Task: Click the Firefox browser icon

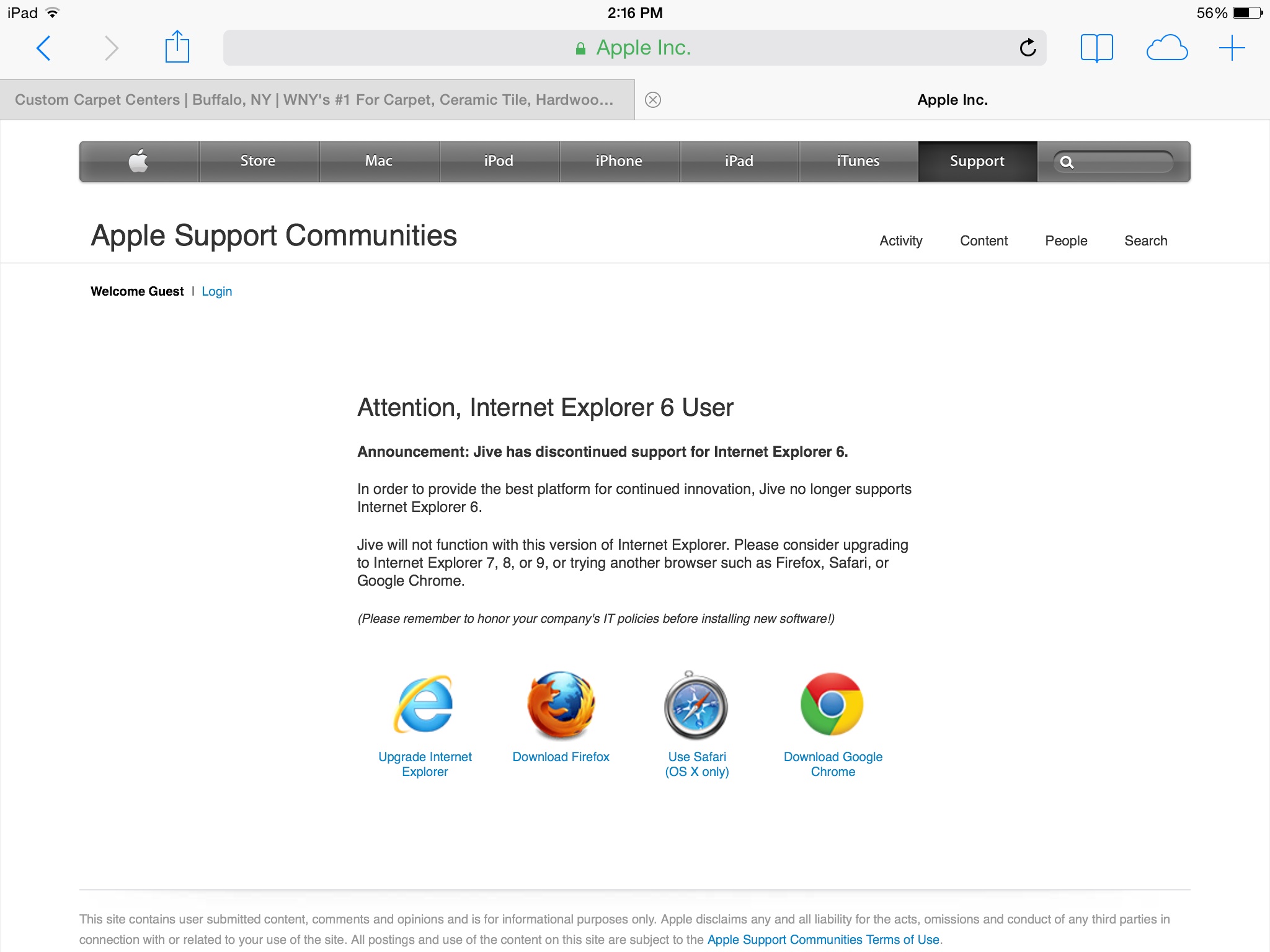Action: click(x=561, y=705)
